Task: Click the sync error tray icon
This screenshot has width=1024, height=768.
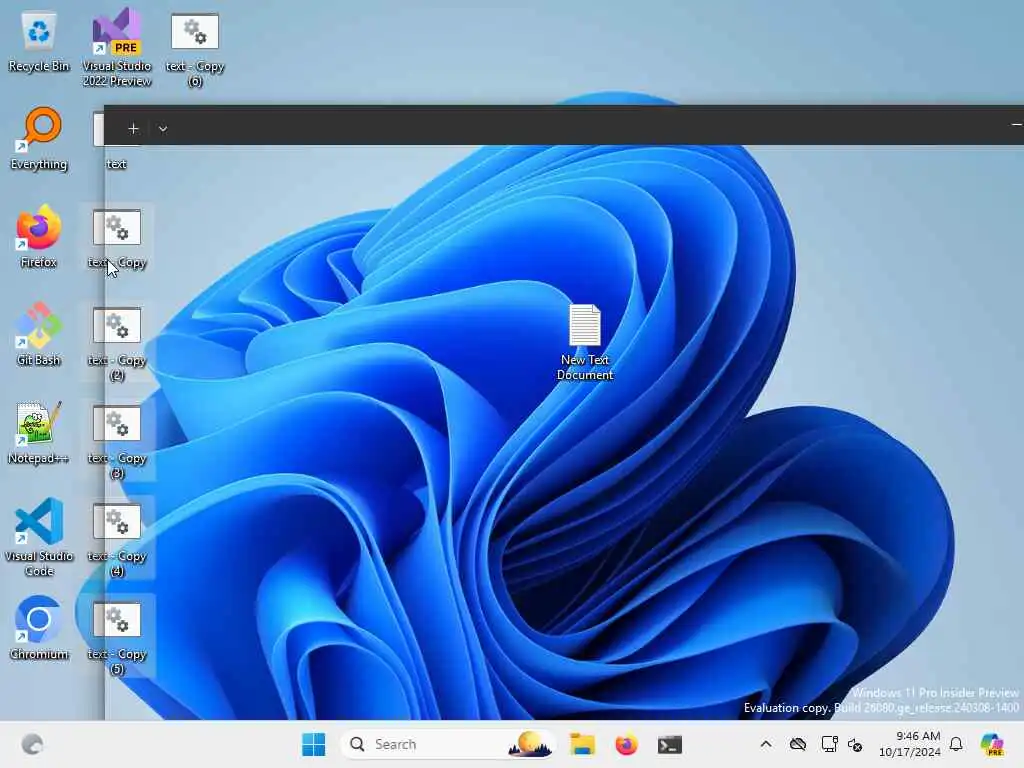Action: point(855,744)
